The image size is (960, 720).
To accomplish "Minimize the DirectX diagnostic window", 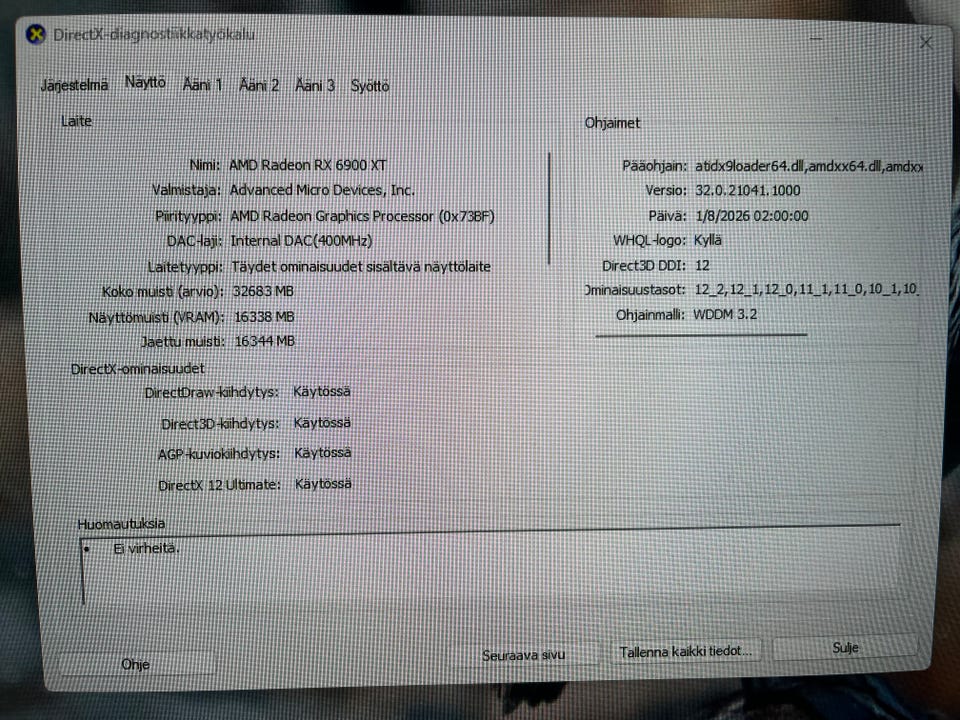I will 816,39.
